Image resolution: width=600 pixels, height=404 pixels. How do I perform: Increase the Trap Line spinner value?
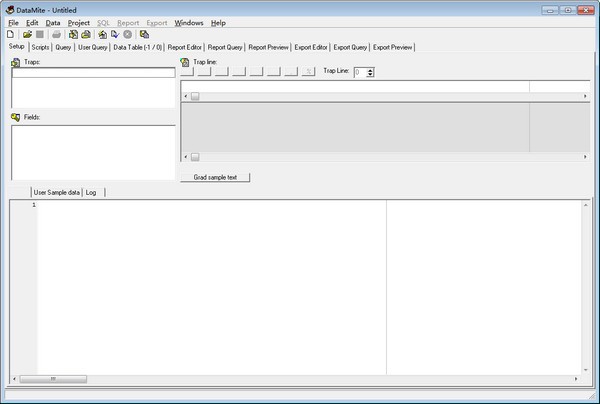(371, 69)
